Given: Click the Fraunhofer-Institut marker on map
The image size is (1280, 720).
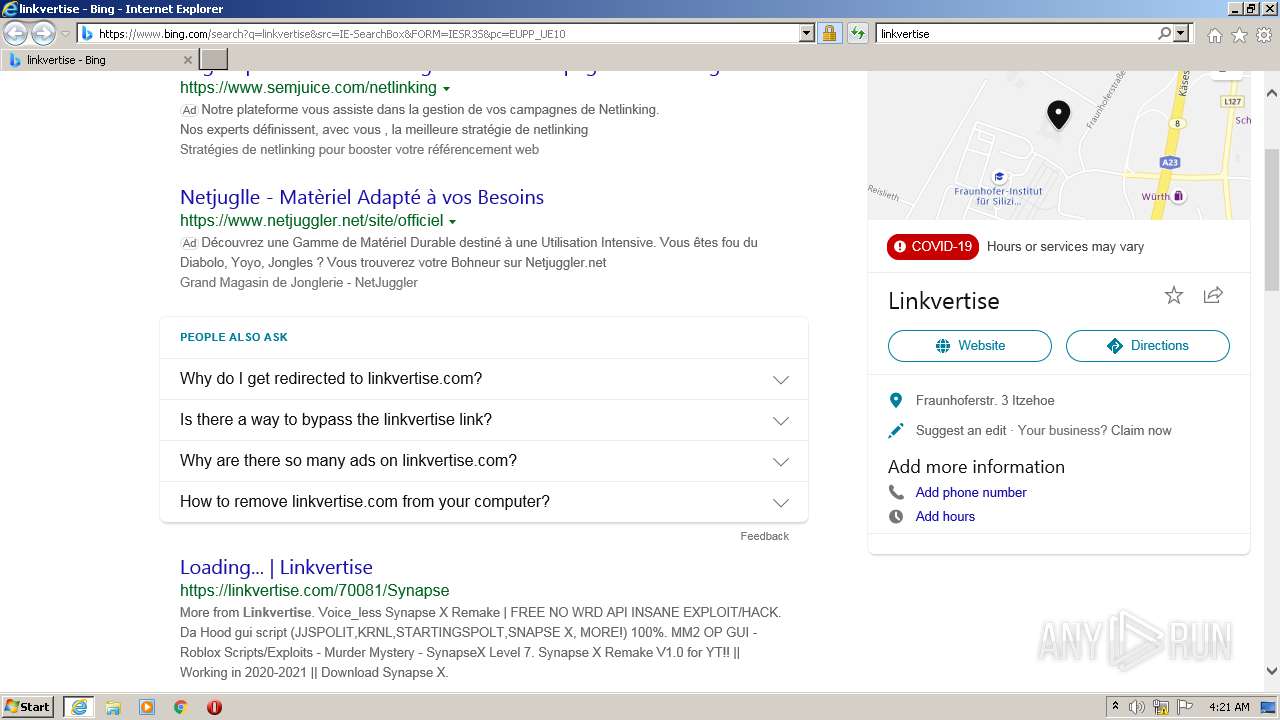Looking at the screenshot, I should tap(999, 177).
